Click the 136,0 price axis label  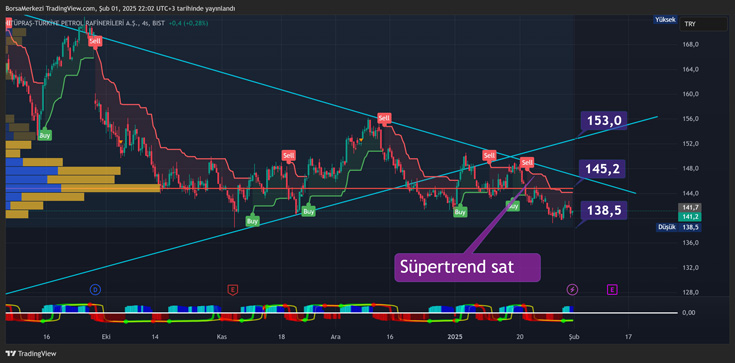691,243
